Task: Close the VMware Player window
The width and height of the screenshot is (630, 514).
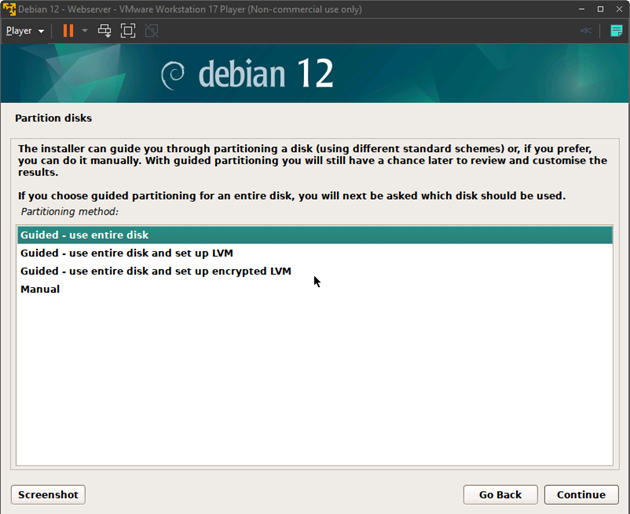Action: pos(619,9)
